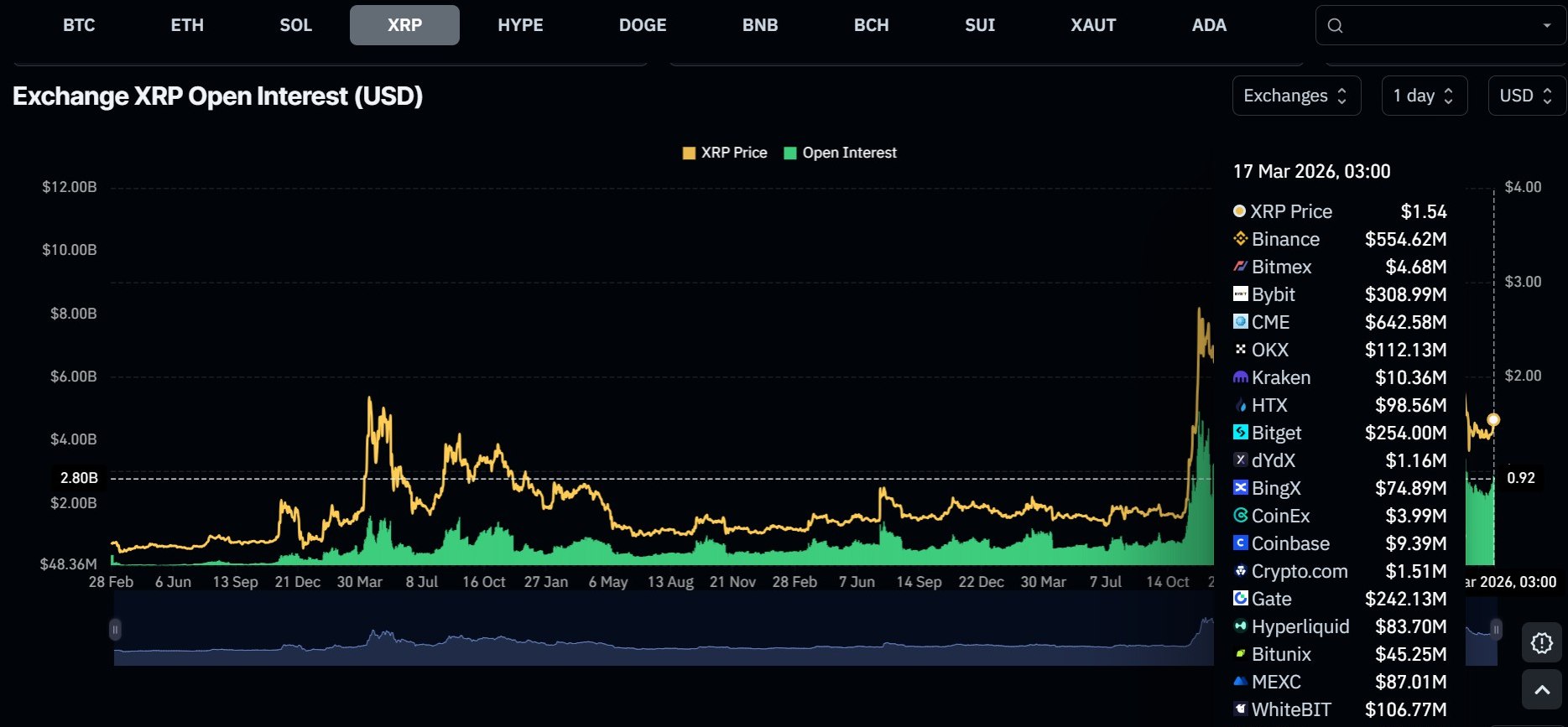The height and width of the screenshot is (727, 1568).
Task: Toggle Open Interest legend series
Action: tap(840, 153)
